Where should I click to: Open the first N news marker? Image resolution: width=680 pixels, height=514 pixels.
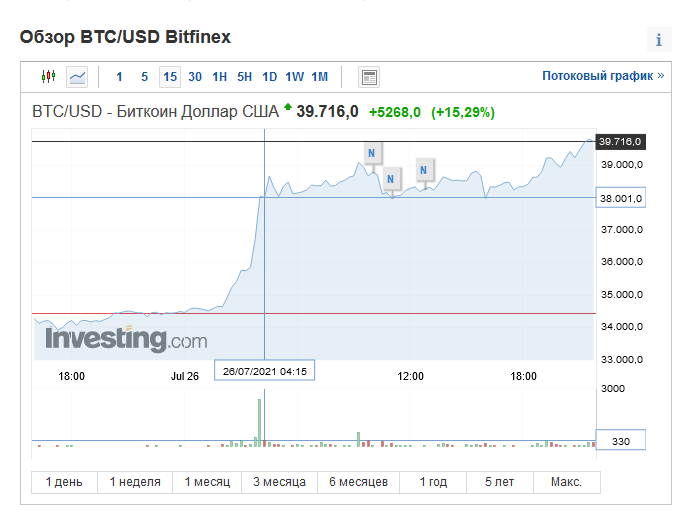tap(372, 153)
